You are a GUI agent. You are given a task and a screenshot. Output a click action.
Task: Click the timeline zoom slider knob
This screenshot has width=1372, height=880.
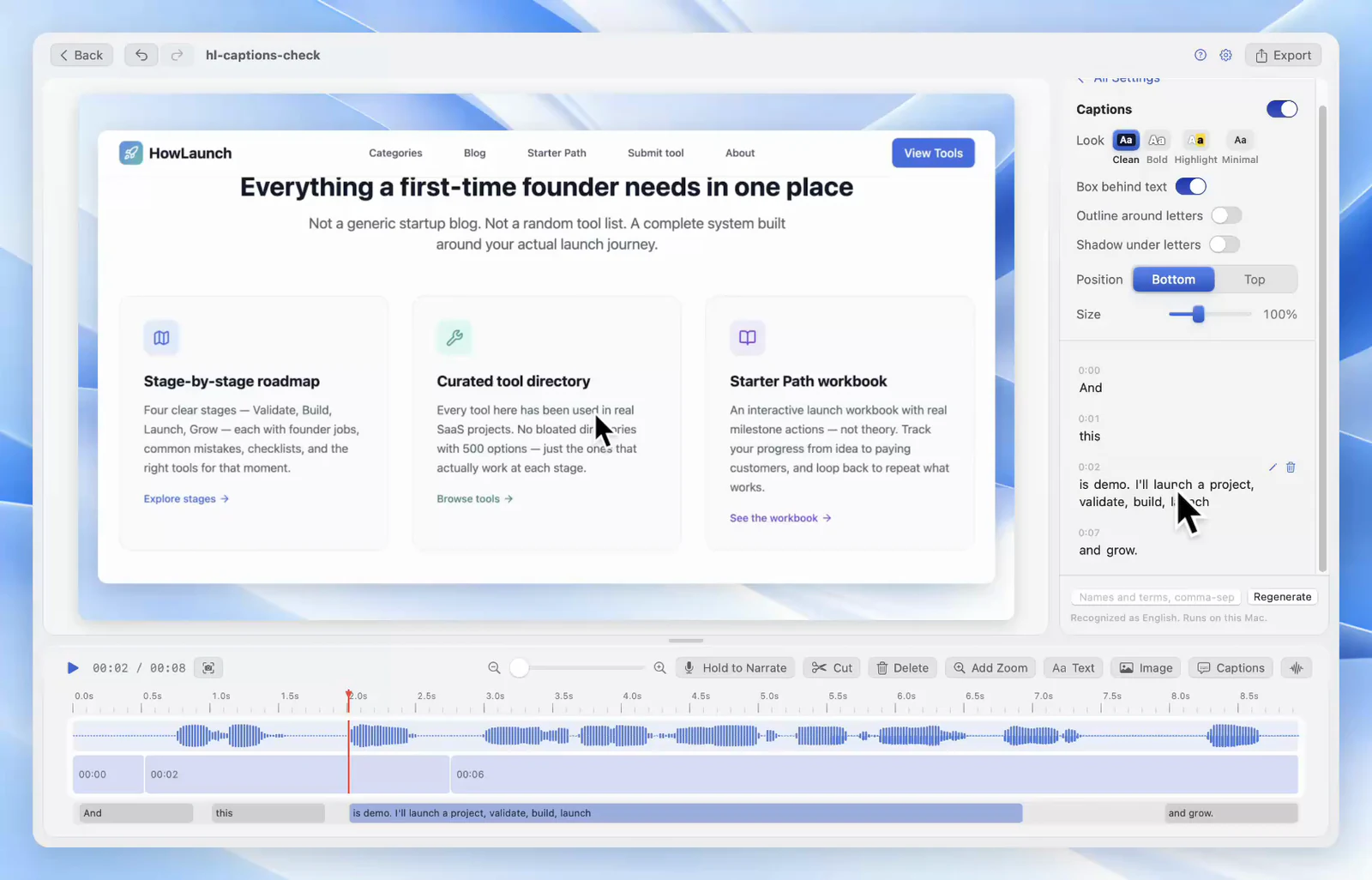[519, 668]
